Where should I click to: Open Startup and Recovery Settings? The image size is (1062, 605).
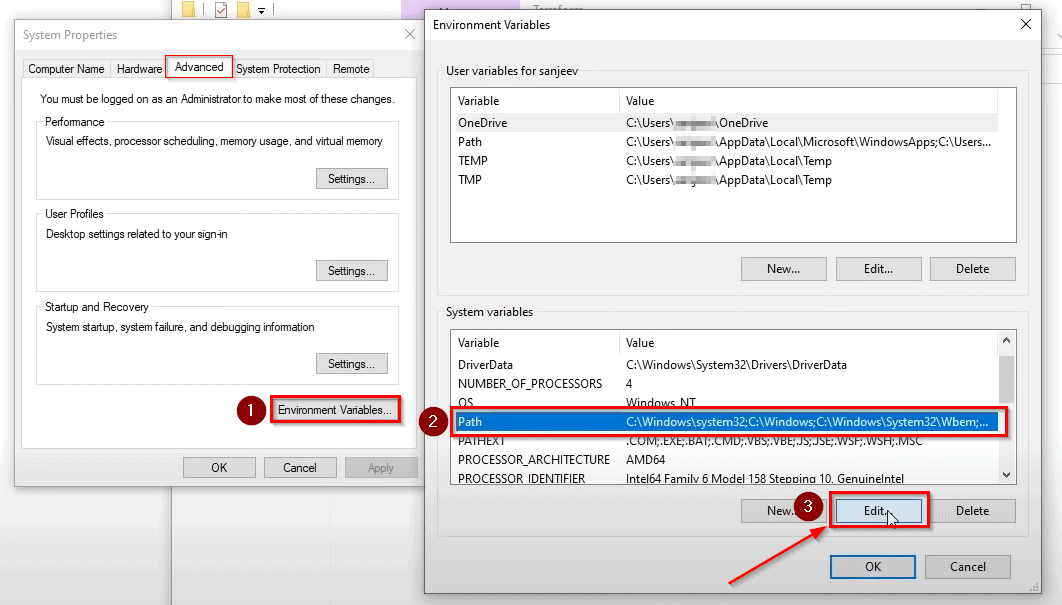point(351,364)
